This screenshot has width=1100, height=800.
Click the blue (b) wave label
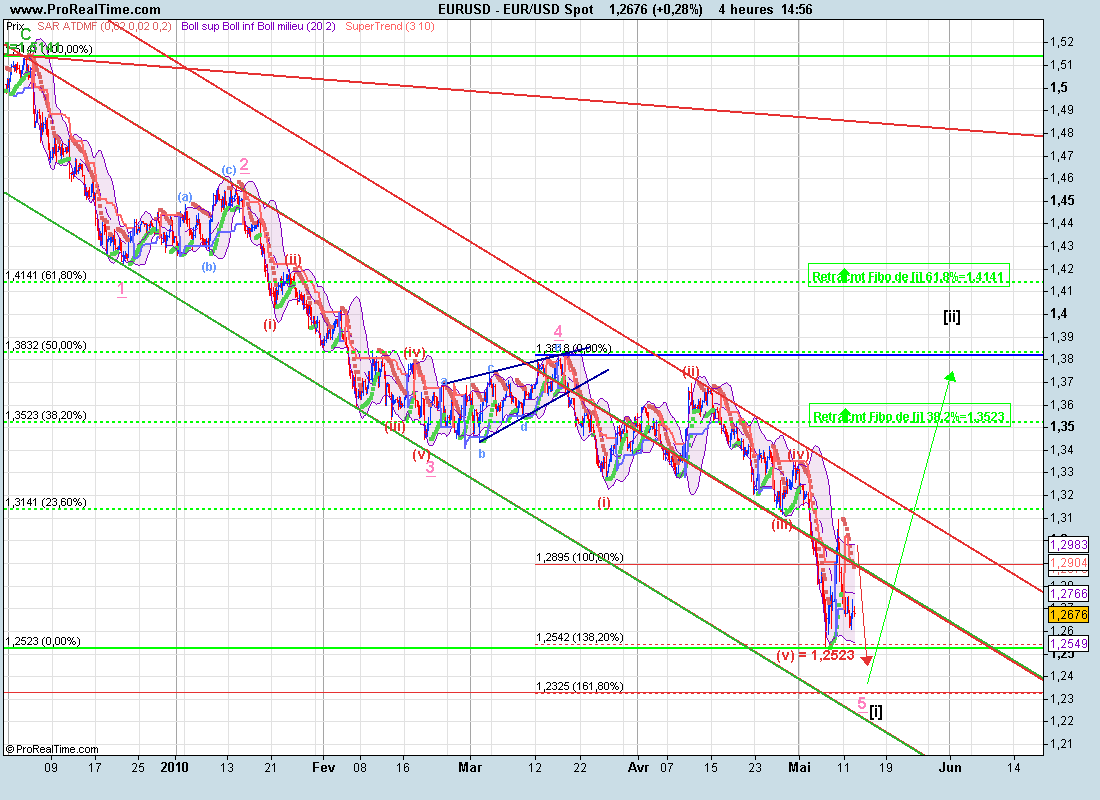click(x=209, y=267)
